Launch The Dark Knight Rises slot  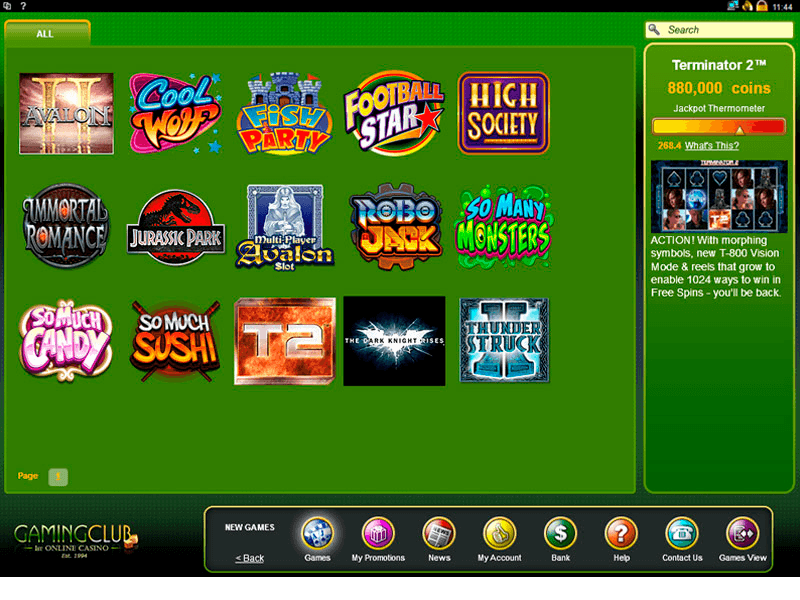point(394,341)
